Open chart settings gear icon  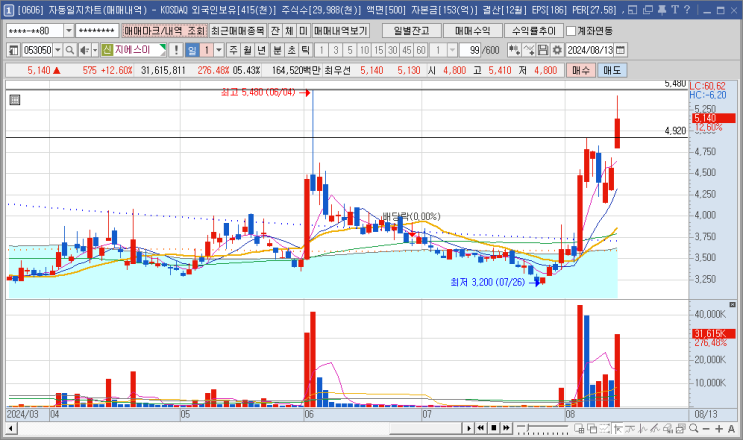[557, 50]
